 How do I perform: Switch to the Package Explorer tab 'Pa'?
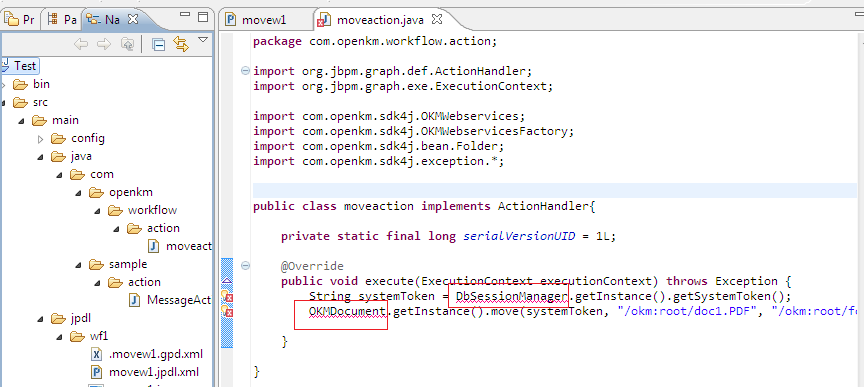pyautogui.click(x=62, y=20)
